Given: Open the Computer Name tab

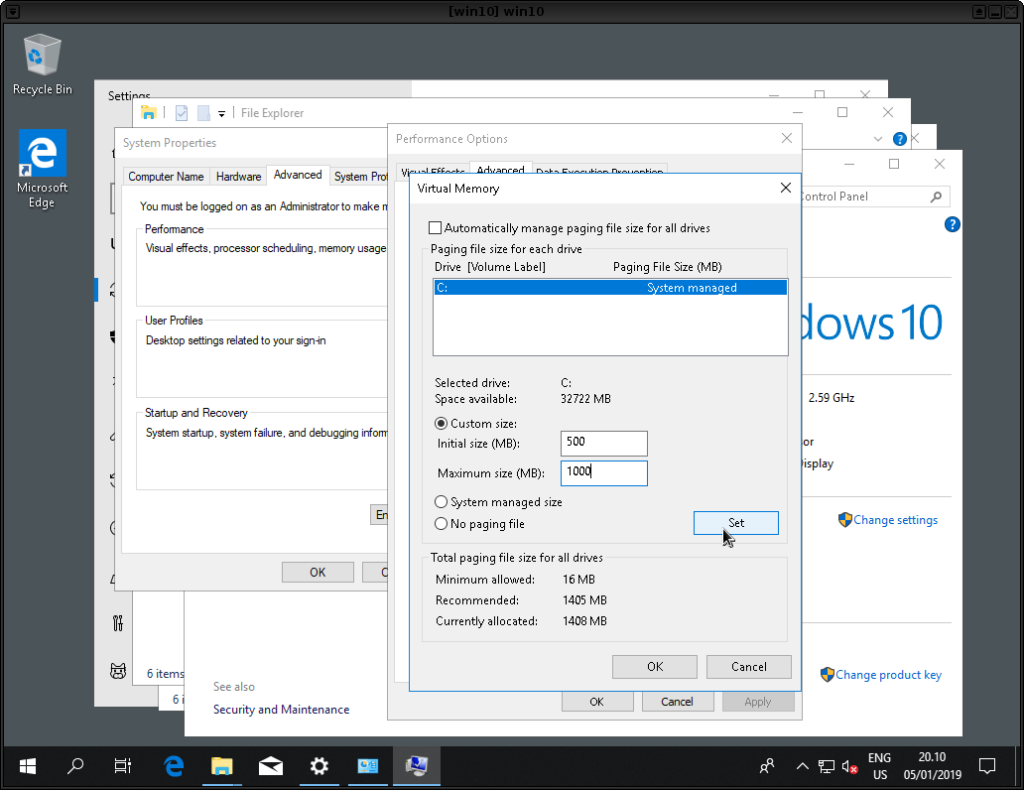Looking at the screenshot, I should pos(166,176).
